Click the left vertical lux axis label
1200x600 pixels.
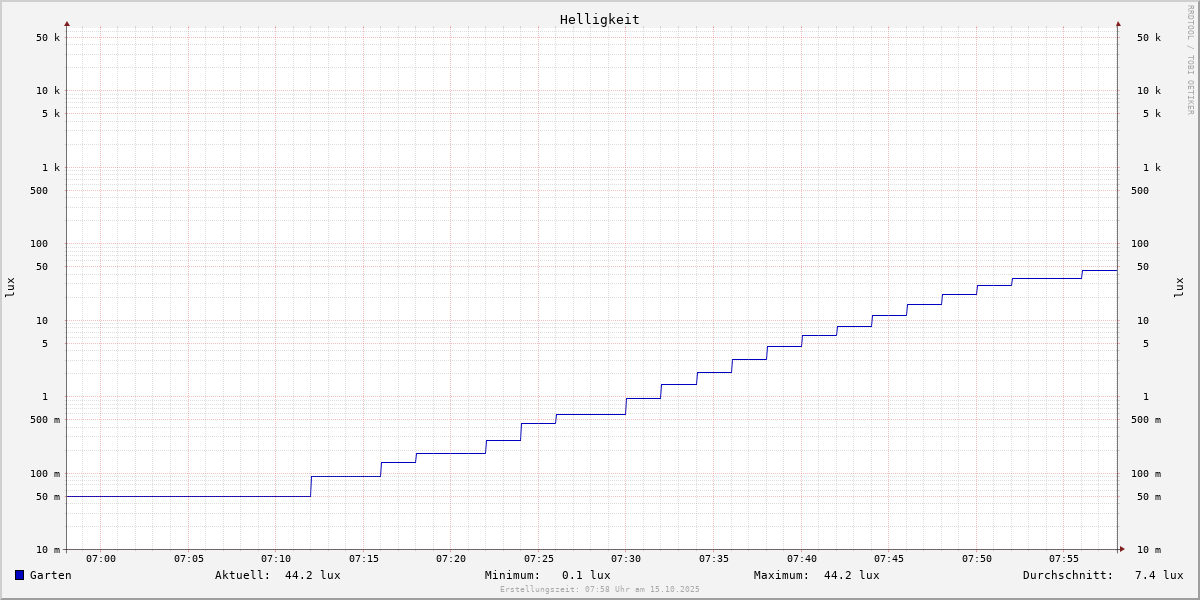click(10, 287)
